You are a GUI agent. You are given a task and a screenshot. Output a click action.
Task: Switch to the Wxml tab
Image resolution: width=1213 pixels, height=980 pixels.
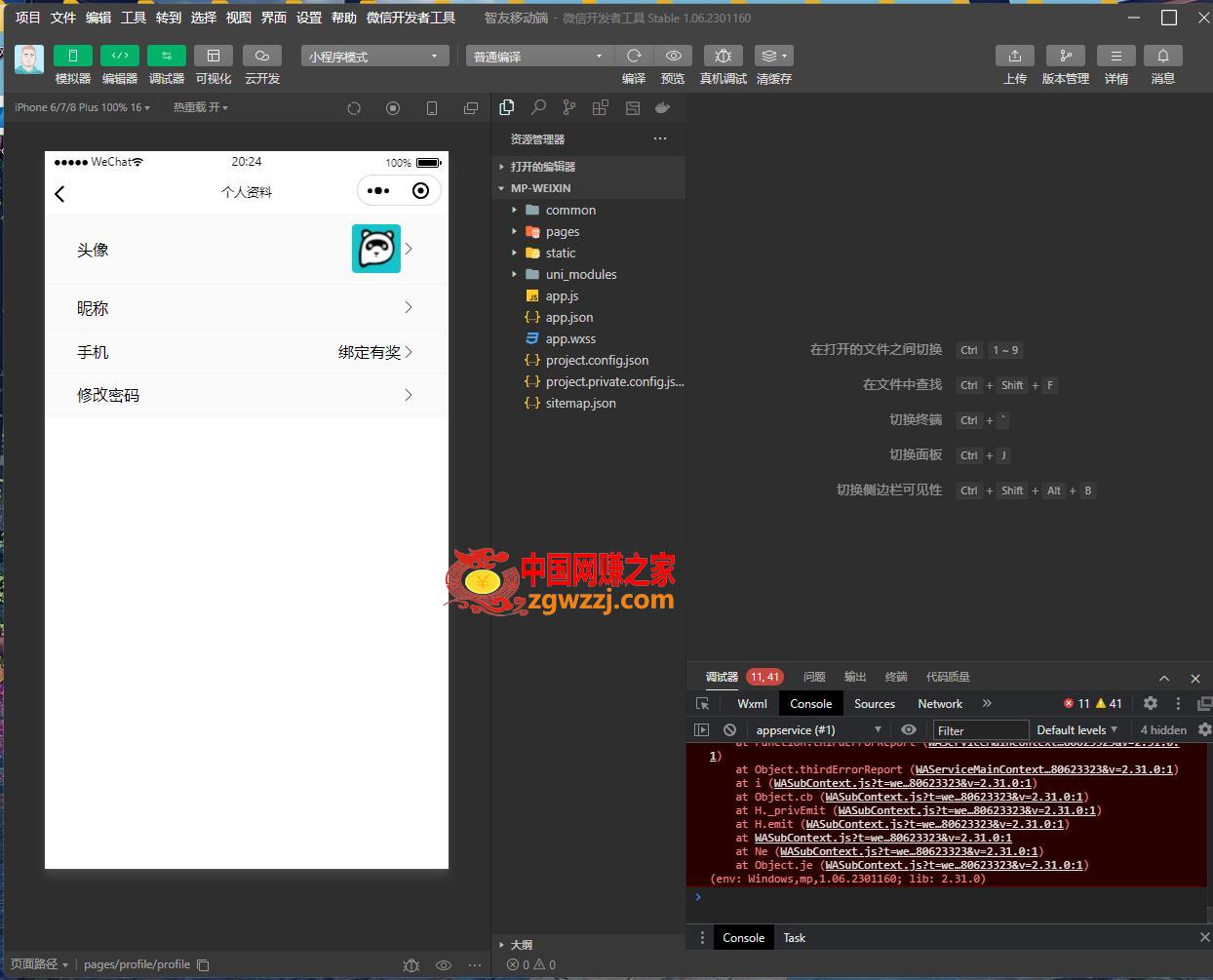752,703
